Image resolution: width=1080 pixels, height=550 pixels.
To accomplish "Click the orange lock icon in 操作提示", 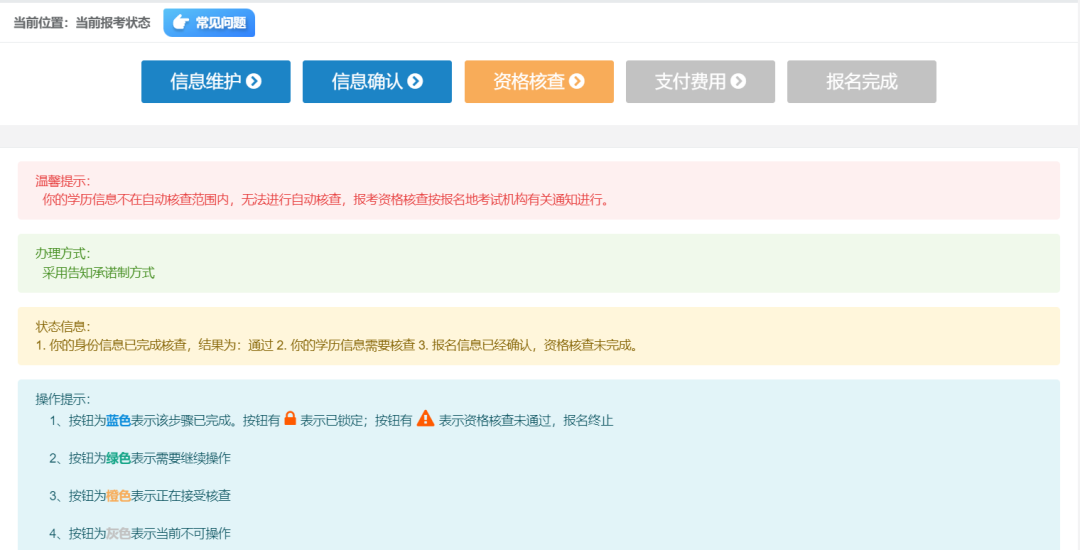I will [290, 418].
